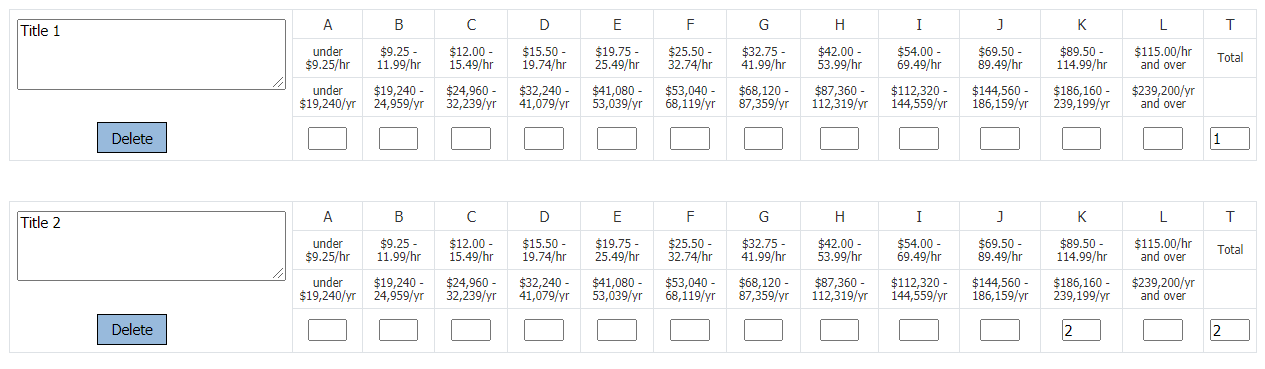Click inside the Title 2 text area
Image resolution: width=1265 pixels, height=369 pixels.
[x=151, y=246]
